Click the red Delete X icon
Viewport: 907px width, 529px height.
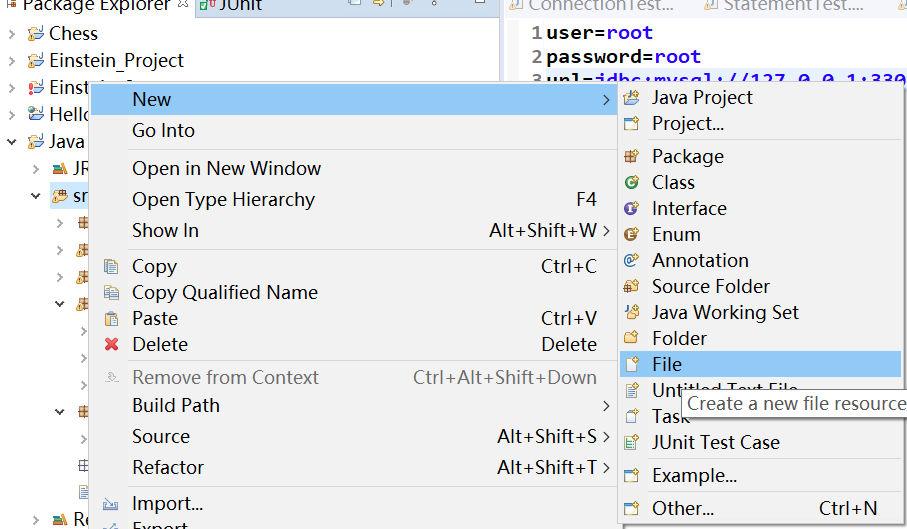pos(111,345)
